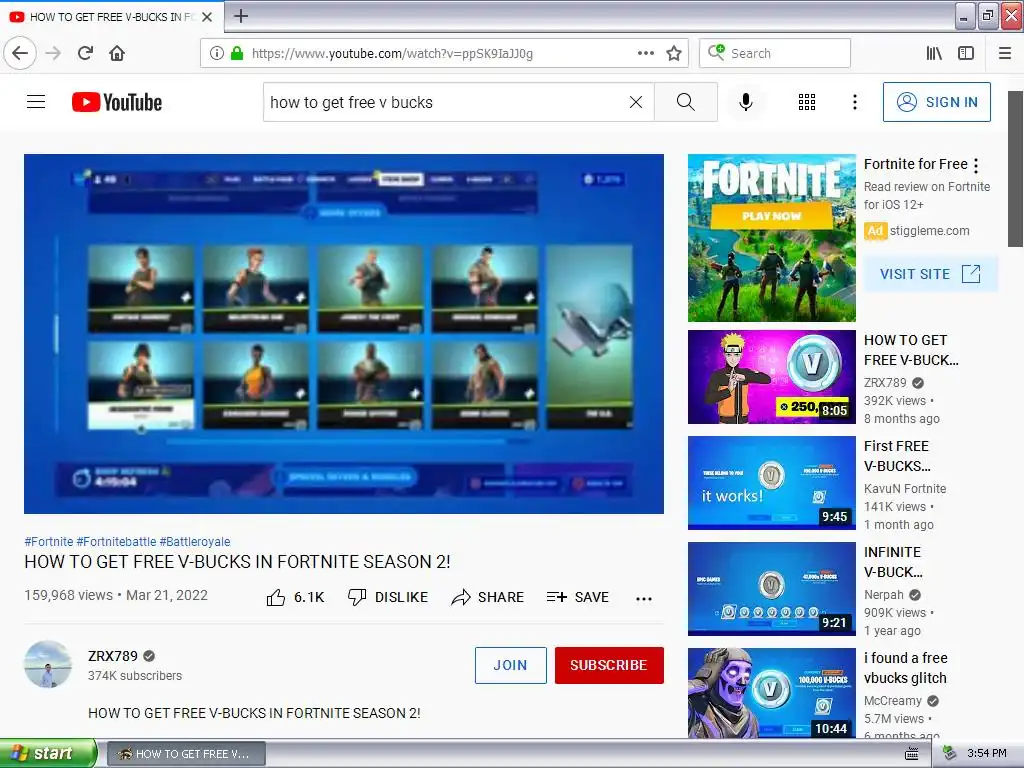Open YouTube settings three-dot menu
Viewport: 1024px width, 768px height.
855,102
